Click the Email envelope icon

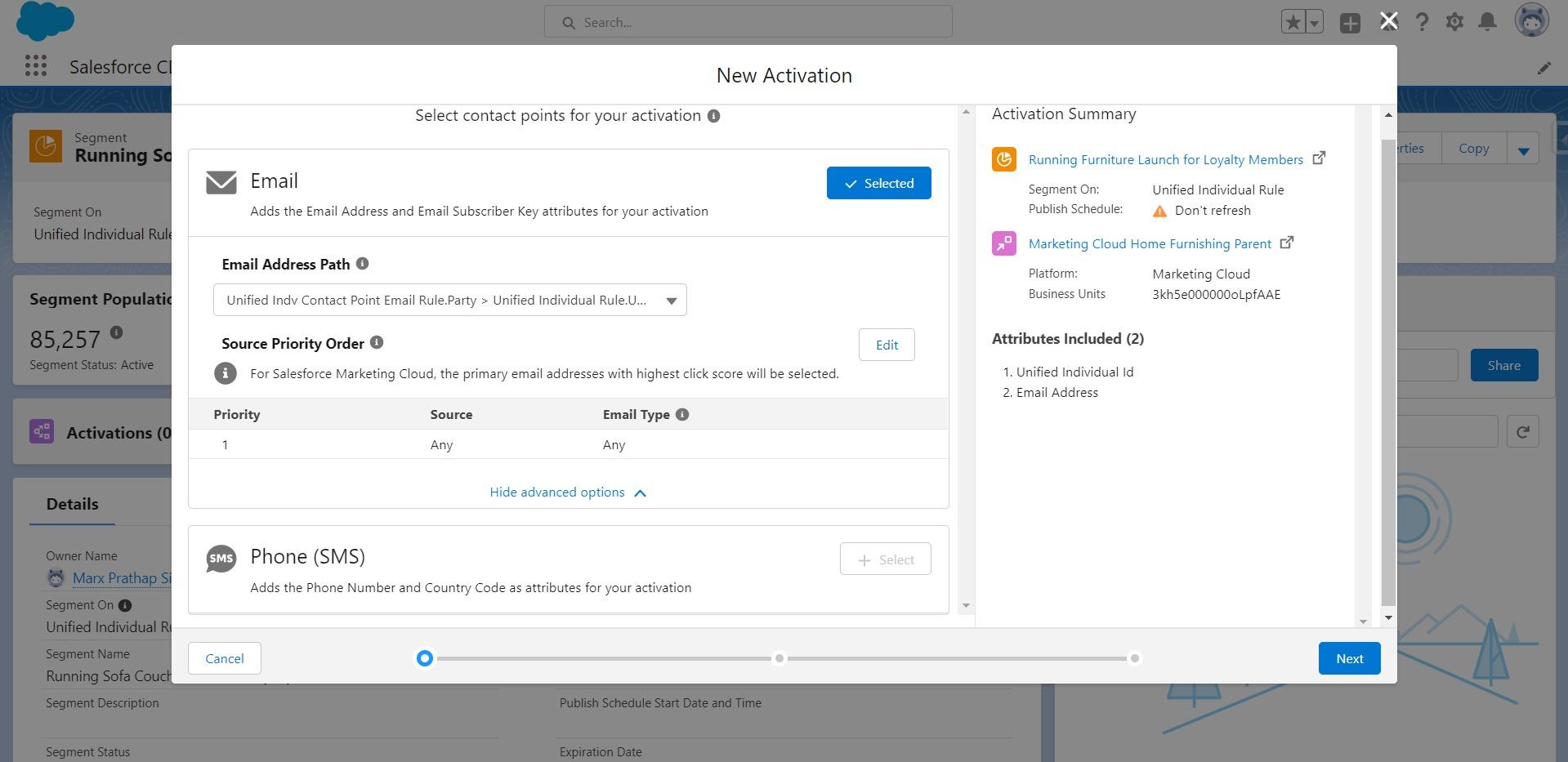click(x=221, y=182)
